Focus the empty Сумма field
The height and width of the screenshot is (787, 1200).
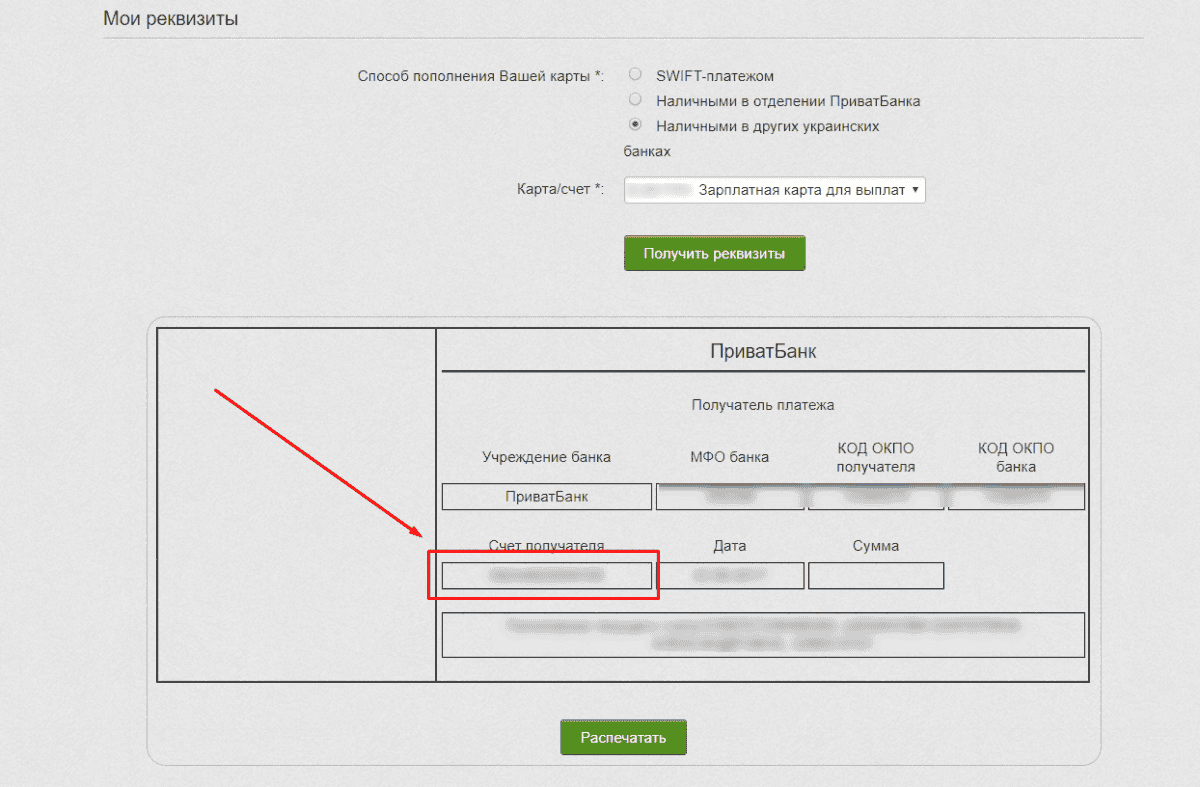[x=876, y=576]
